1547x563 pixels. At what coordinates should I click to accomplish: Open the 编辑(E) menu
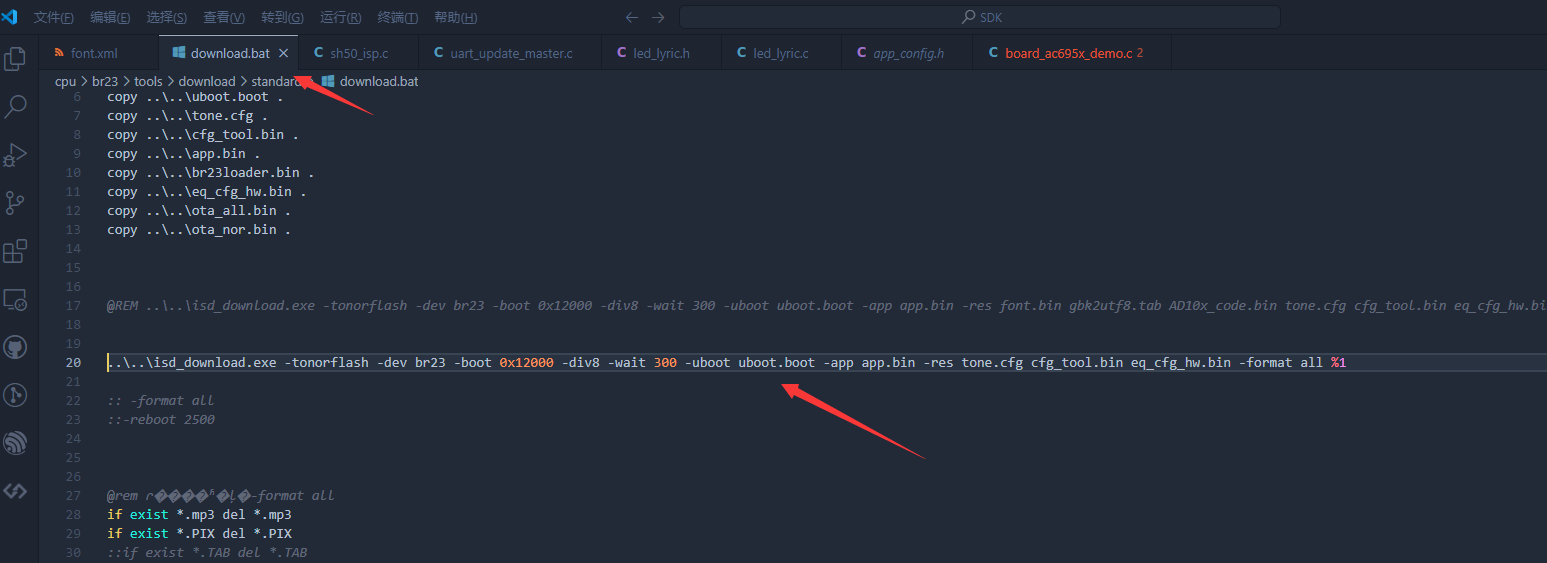click(110, 18)
